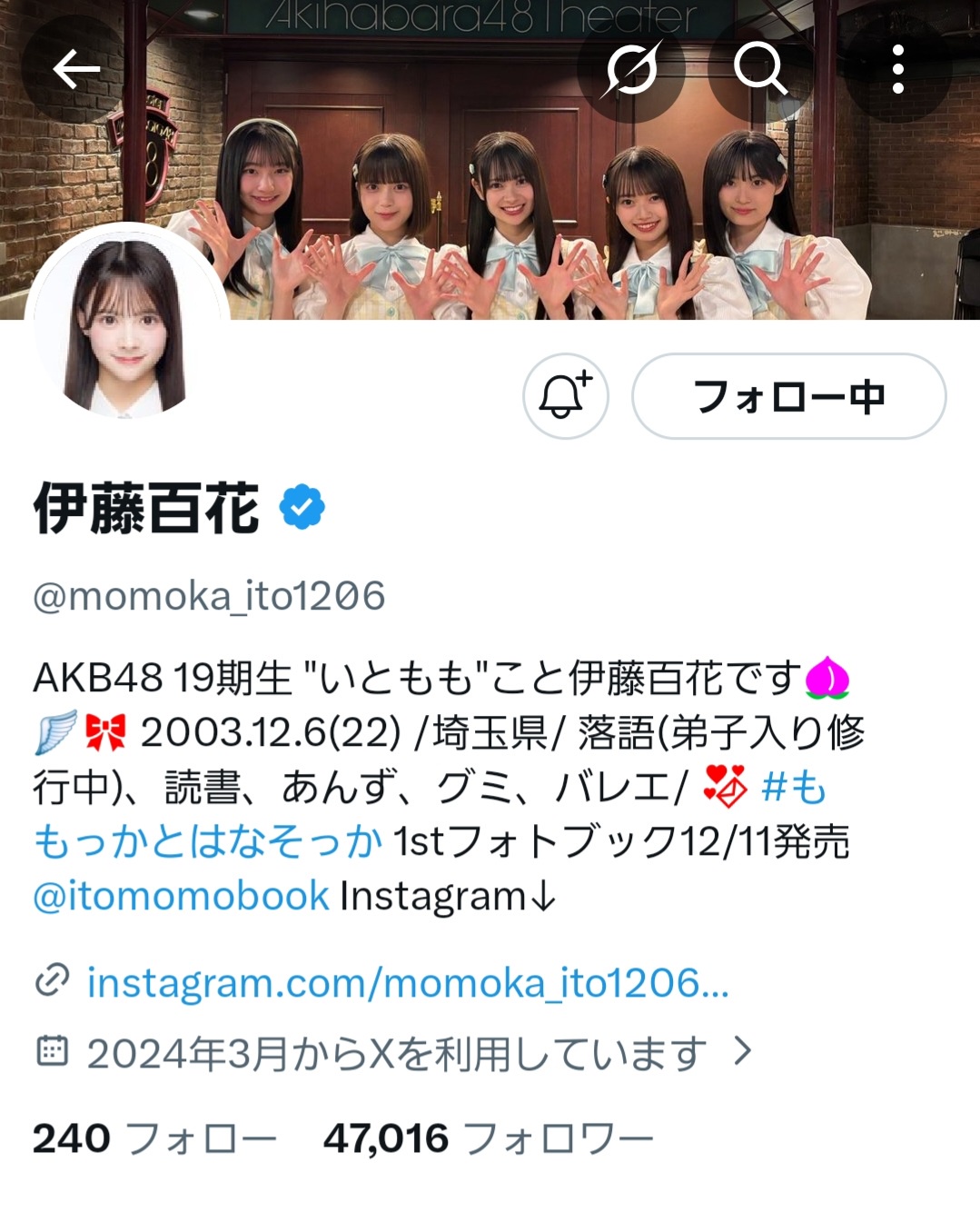Select the @momoka_ito1206 handle text
The height and width of the screenshot is (1212, 980).
pyautogui.click(x=209, y=596)
